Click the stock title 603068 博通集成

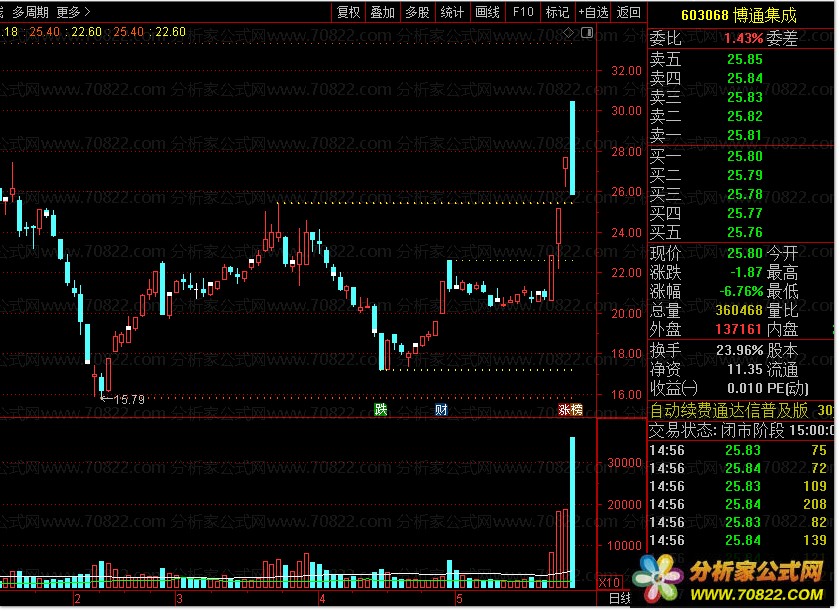[739, 15]
